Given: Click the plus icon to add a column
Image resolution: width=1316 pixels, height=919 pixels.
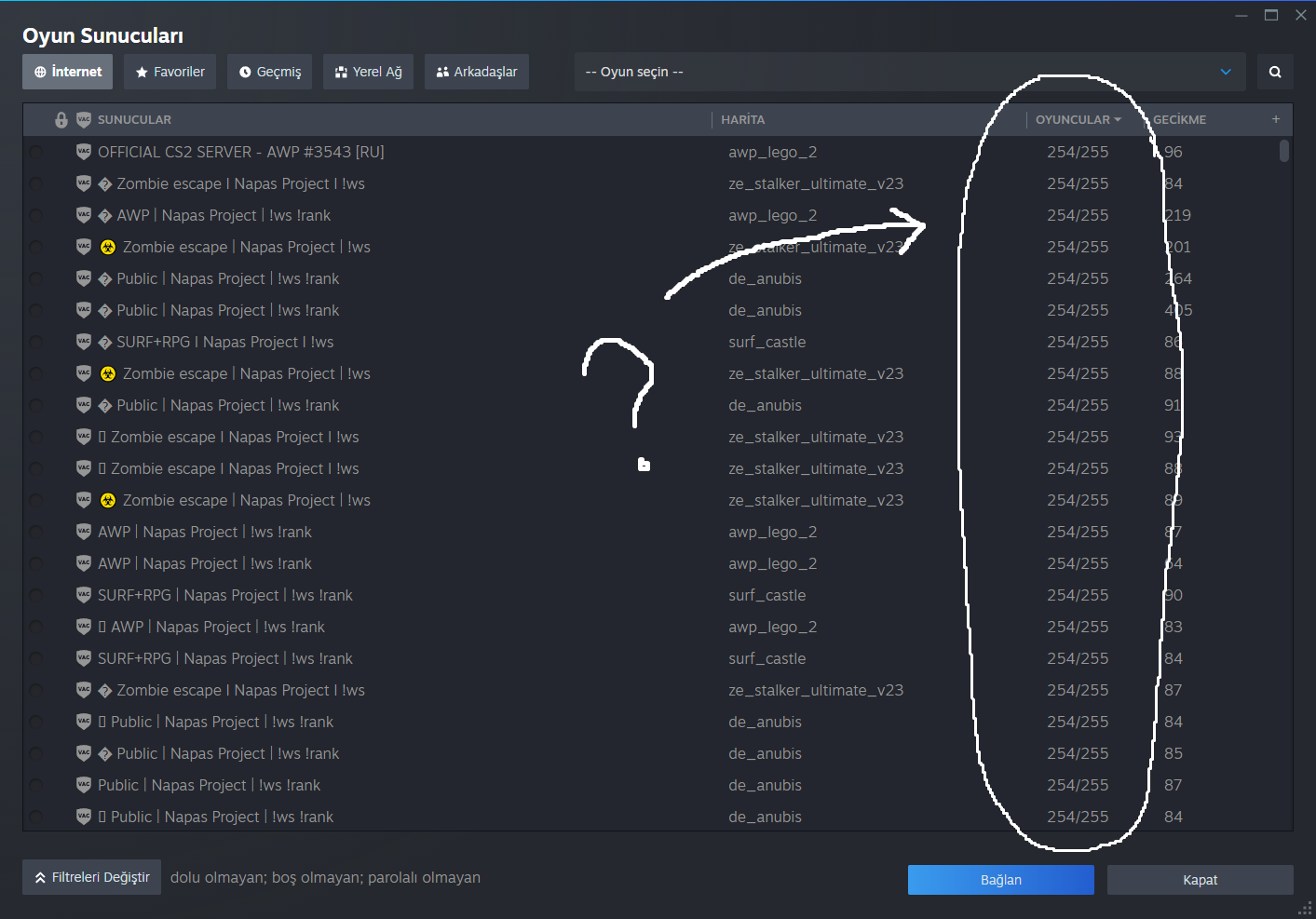Looking at the screenshot, I should pyautogui.click(x=1276, y=119).
